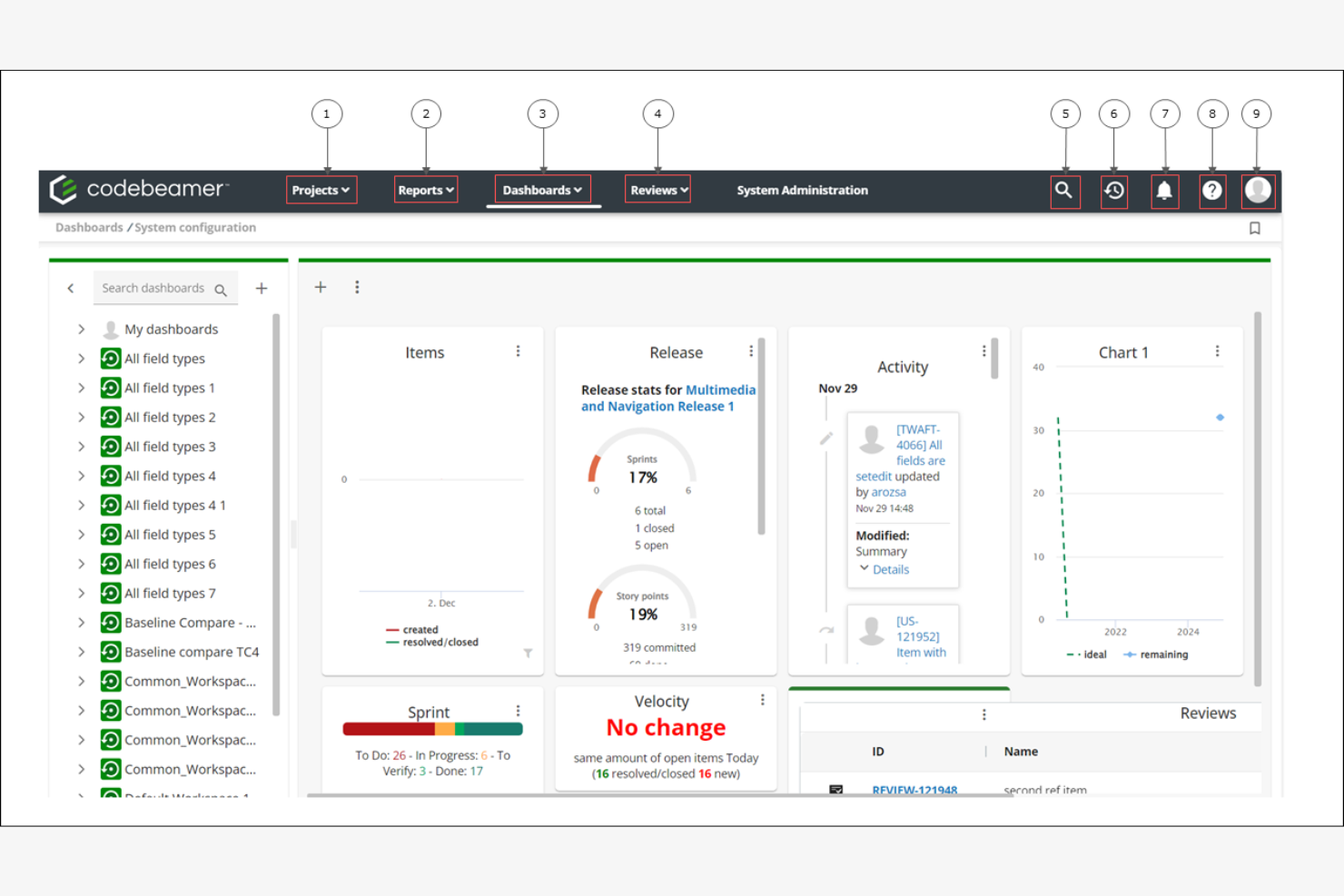
Task: Open the Chart 1 widget options menu
Action: tap(1218, 350)
